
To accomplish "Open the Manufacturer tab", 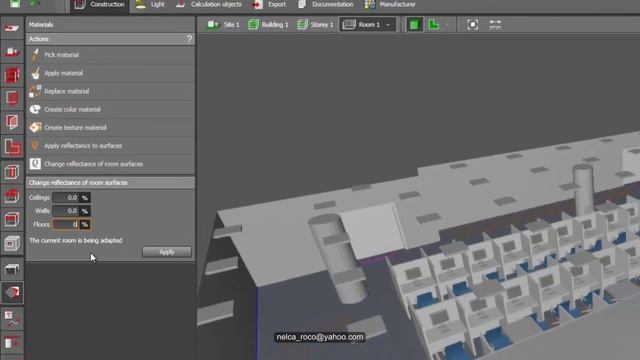I will [390, 5].
